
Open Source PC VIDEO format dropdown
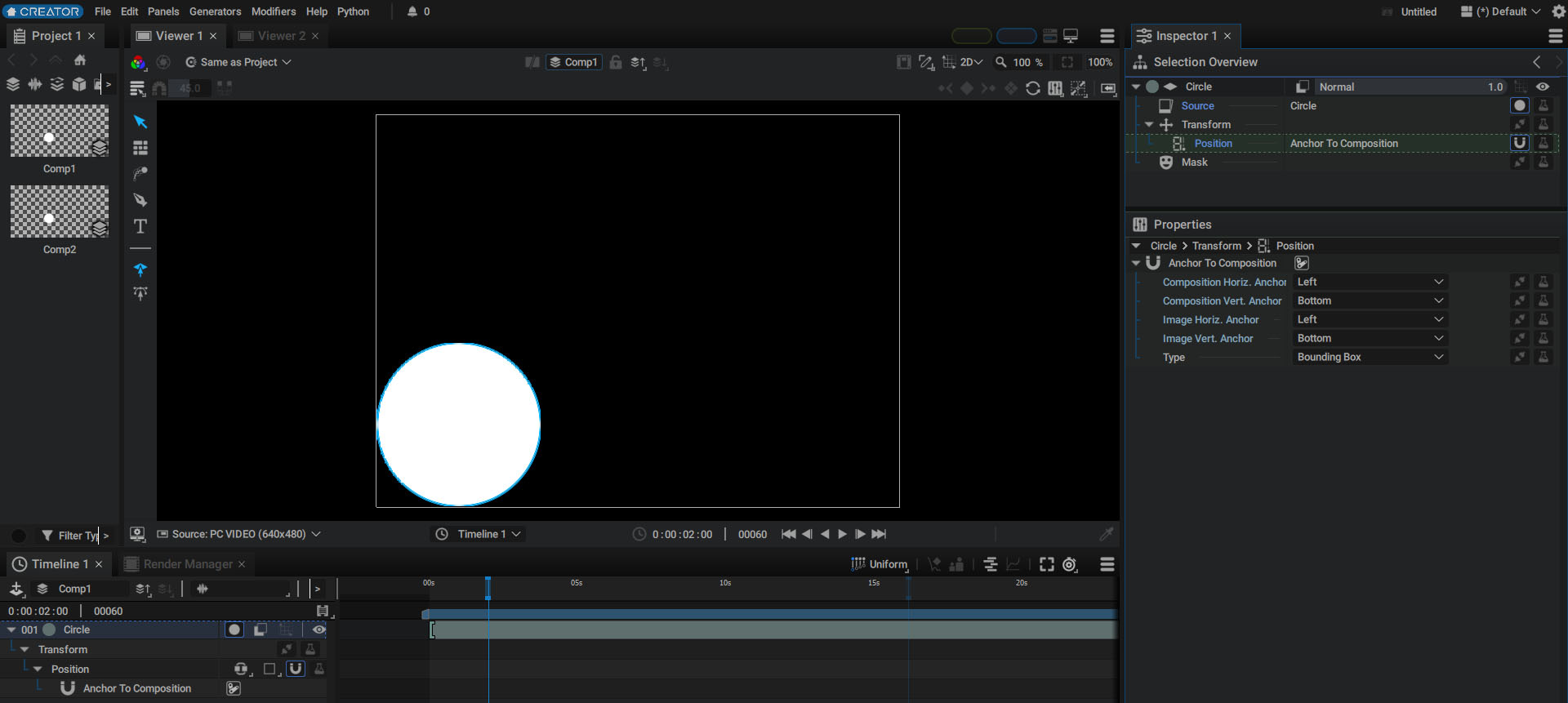coord(238,534)
